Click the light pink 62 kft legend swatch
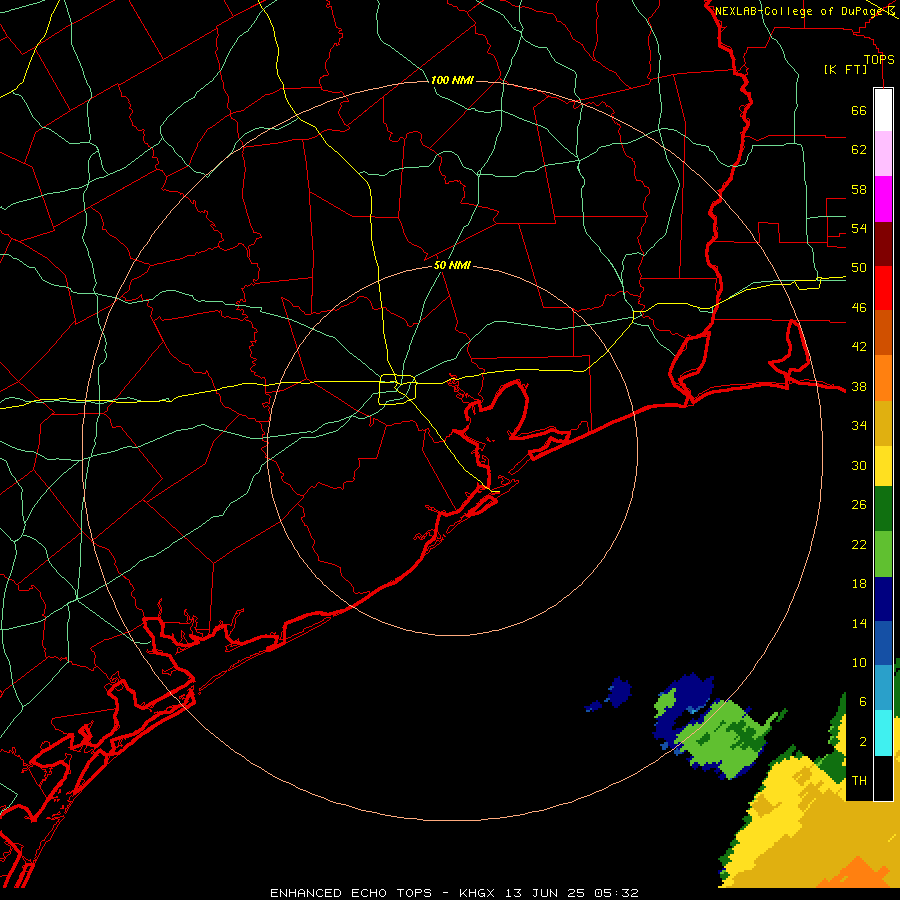The width and height of the screenshot is (900, 900). click(x=883, y=154)
